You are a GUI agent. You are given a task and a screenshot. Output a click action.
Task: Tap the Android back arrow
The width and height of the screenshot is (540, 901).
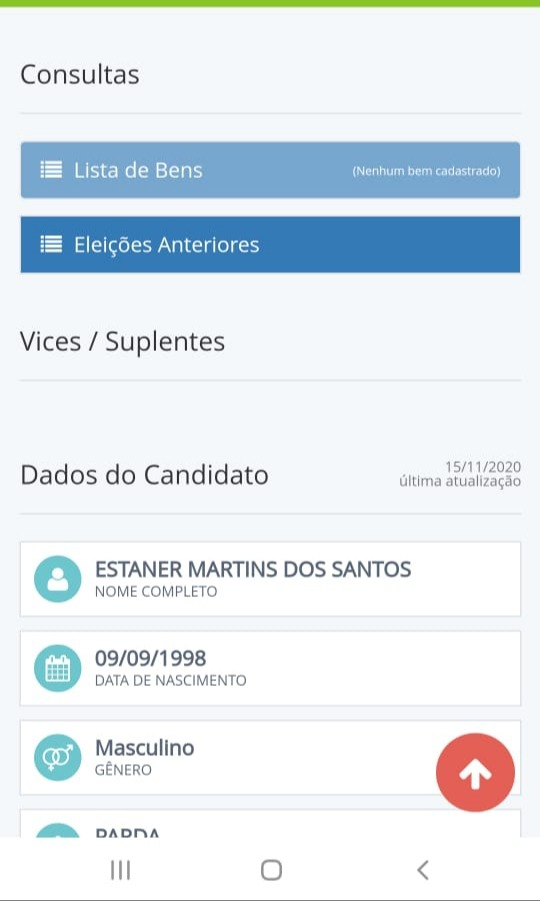[422, 870]
